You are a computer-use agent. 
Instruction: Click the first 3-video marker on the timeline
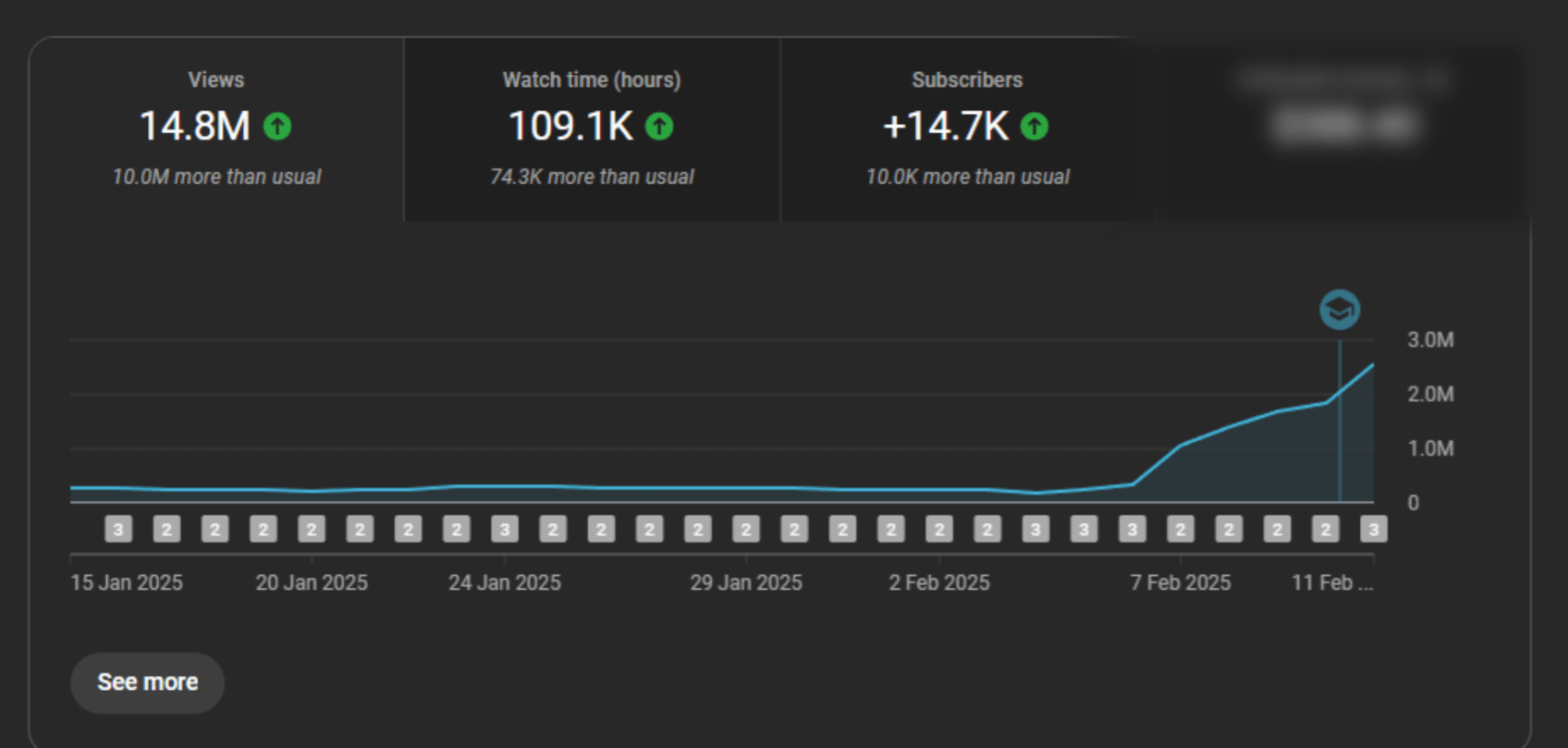(118, 529)
